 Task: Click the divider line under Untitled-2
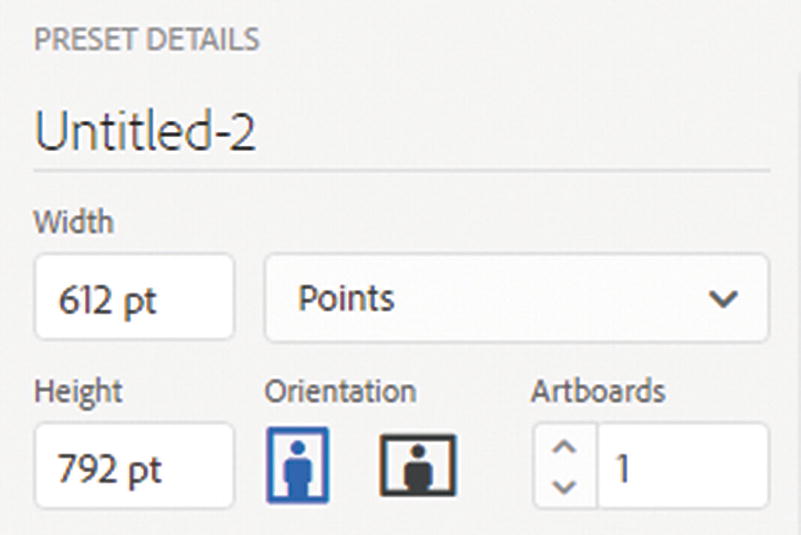pos(400,171)
